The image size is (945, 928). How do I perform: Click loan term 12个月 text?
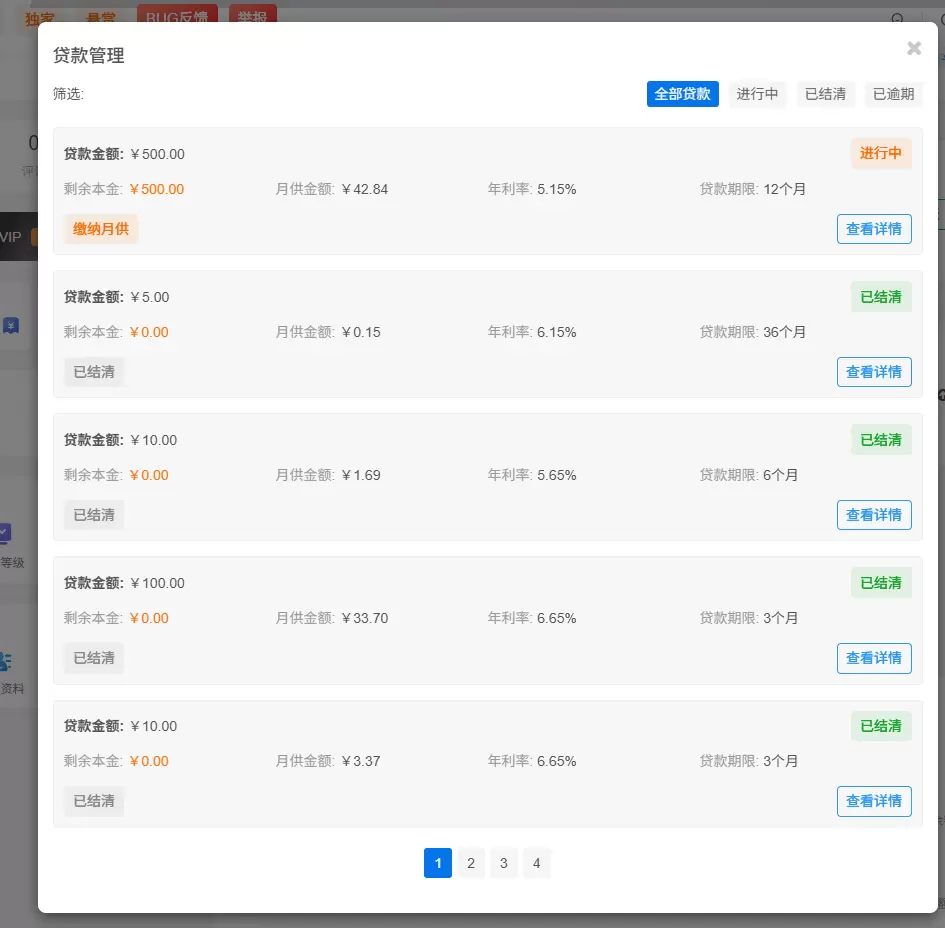(x=784, y=189)
